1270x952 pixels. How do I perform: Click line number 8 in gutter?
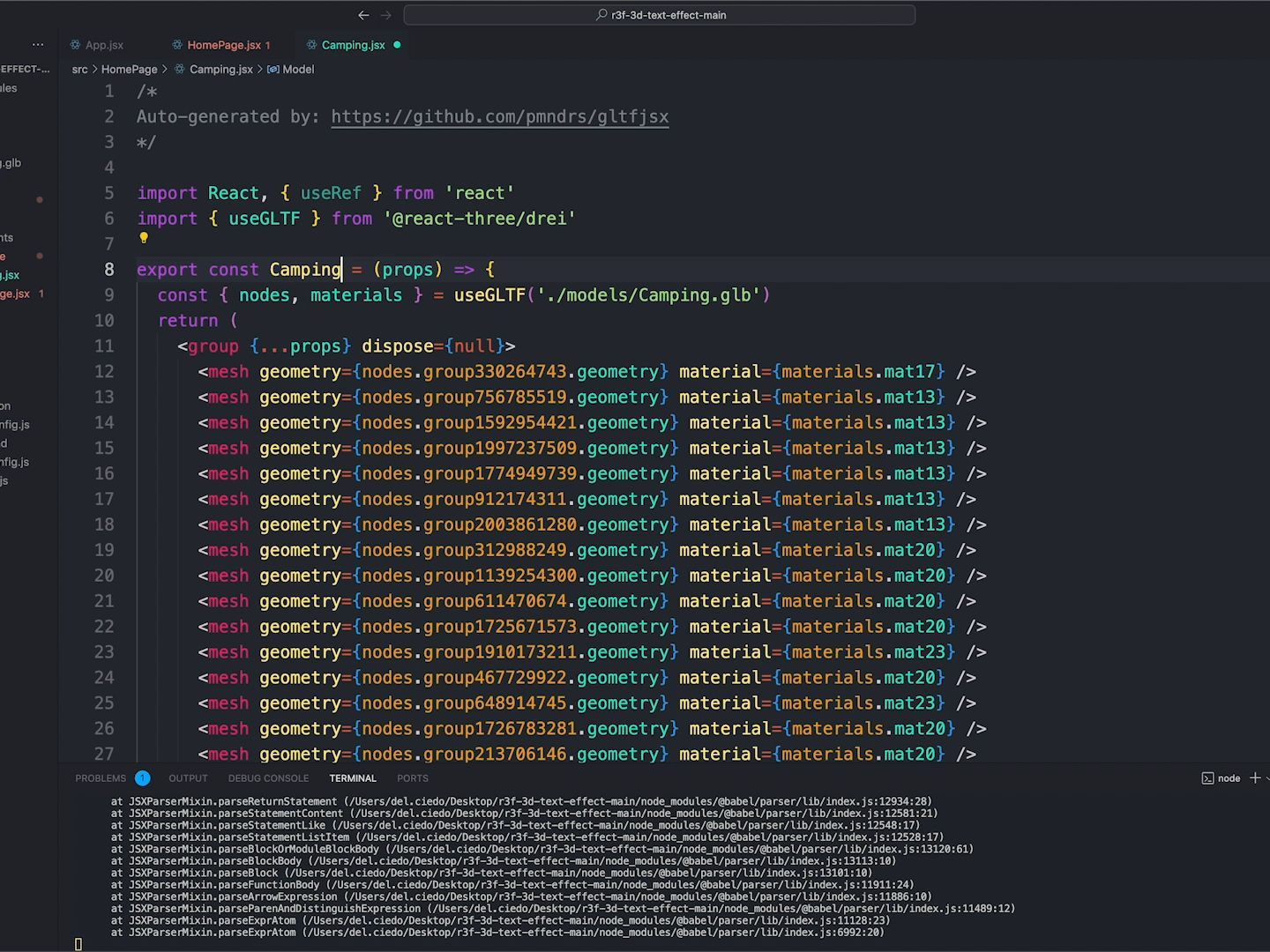pos(109,270)
